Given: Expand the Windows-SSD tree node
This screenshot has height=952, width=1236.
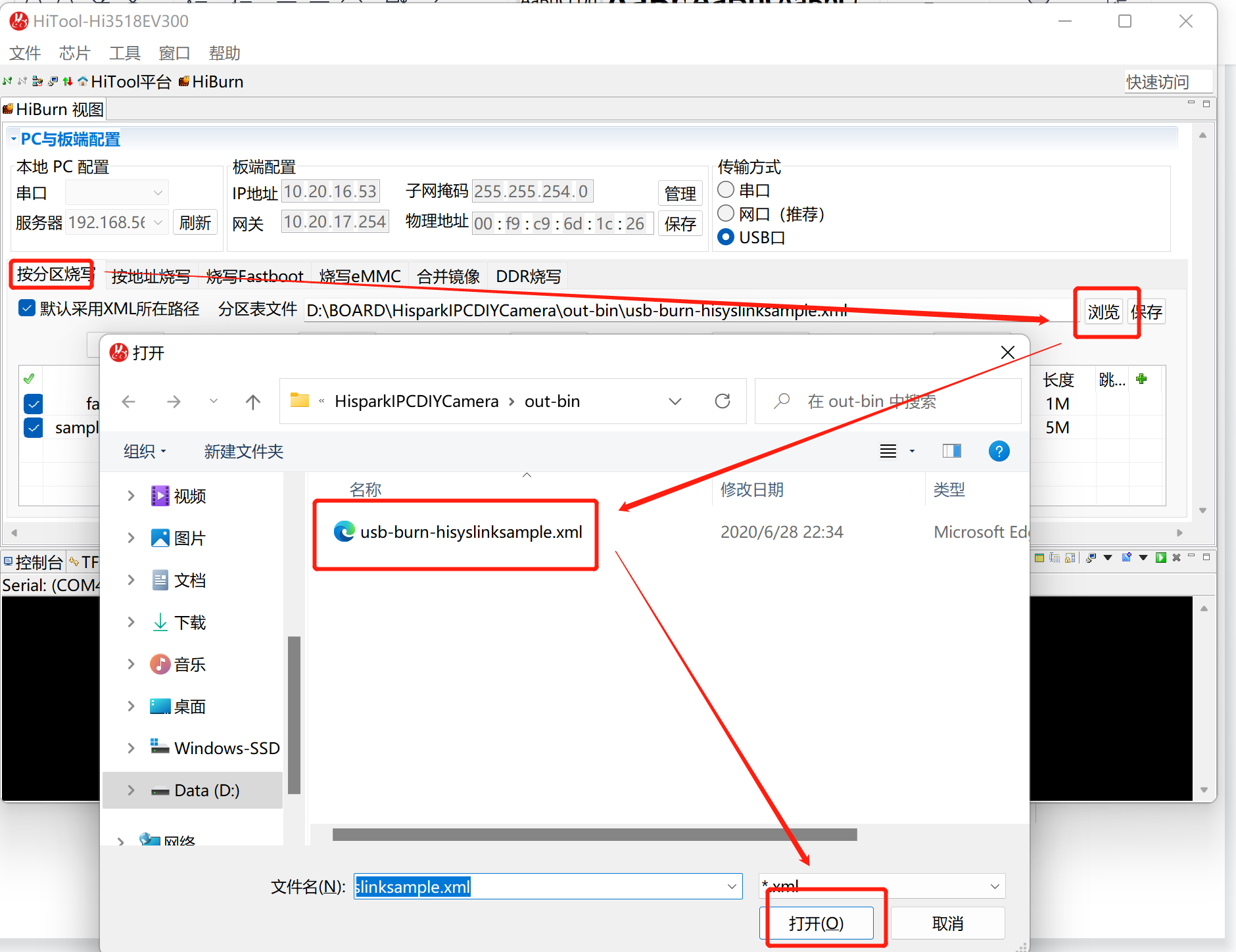Looking at the screenshot, I should 131,748.
